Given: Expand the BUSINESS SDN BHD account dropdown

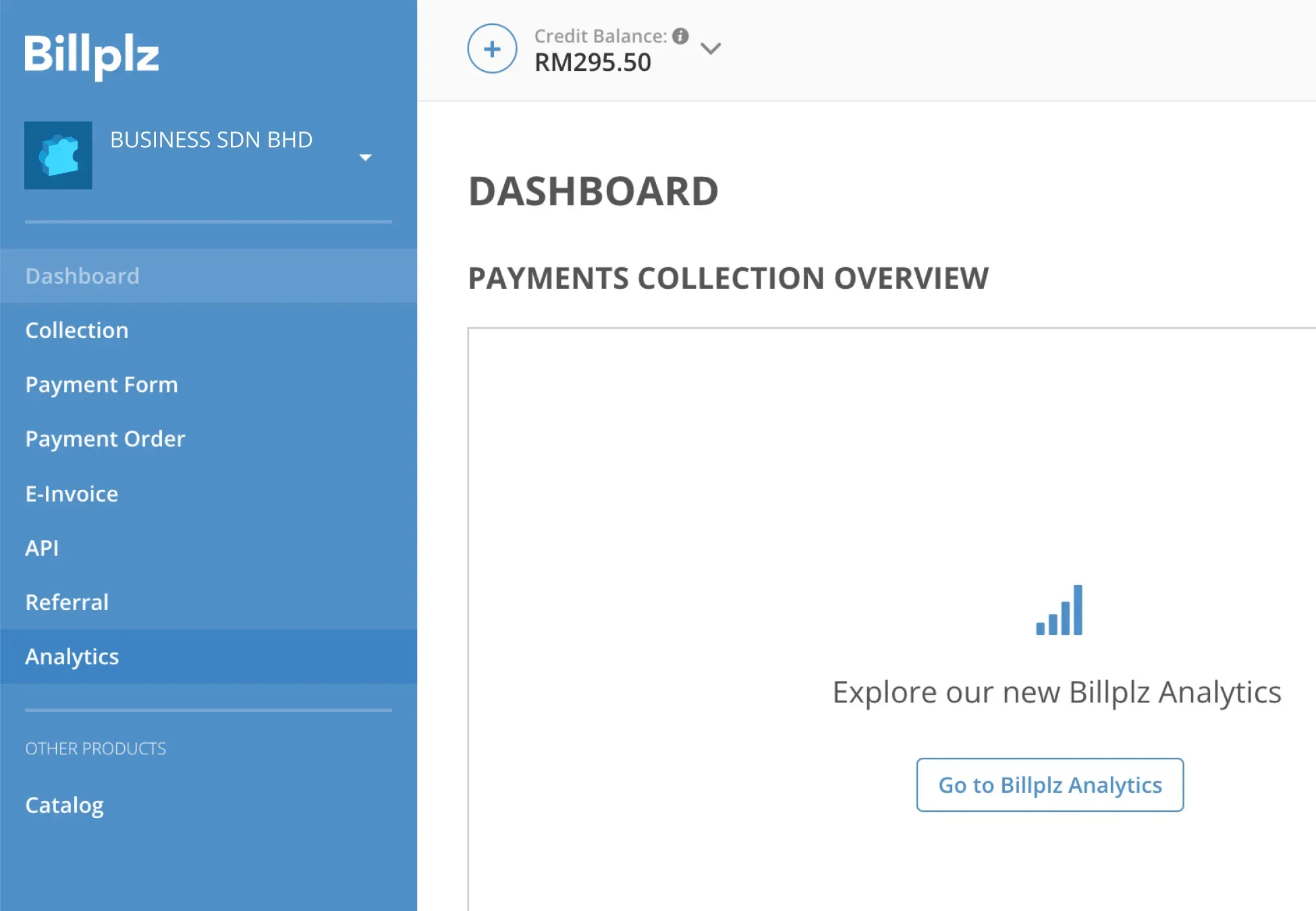Looking at the screenshot, I should tap(365, 157).
